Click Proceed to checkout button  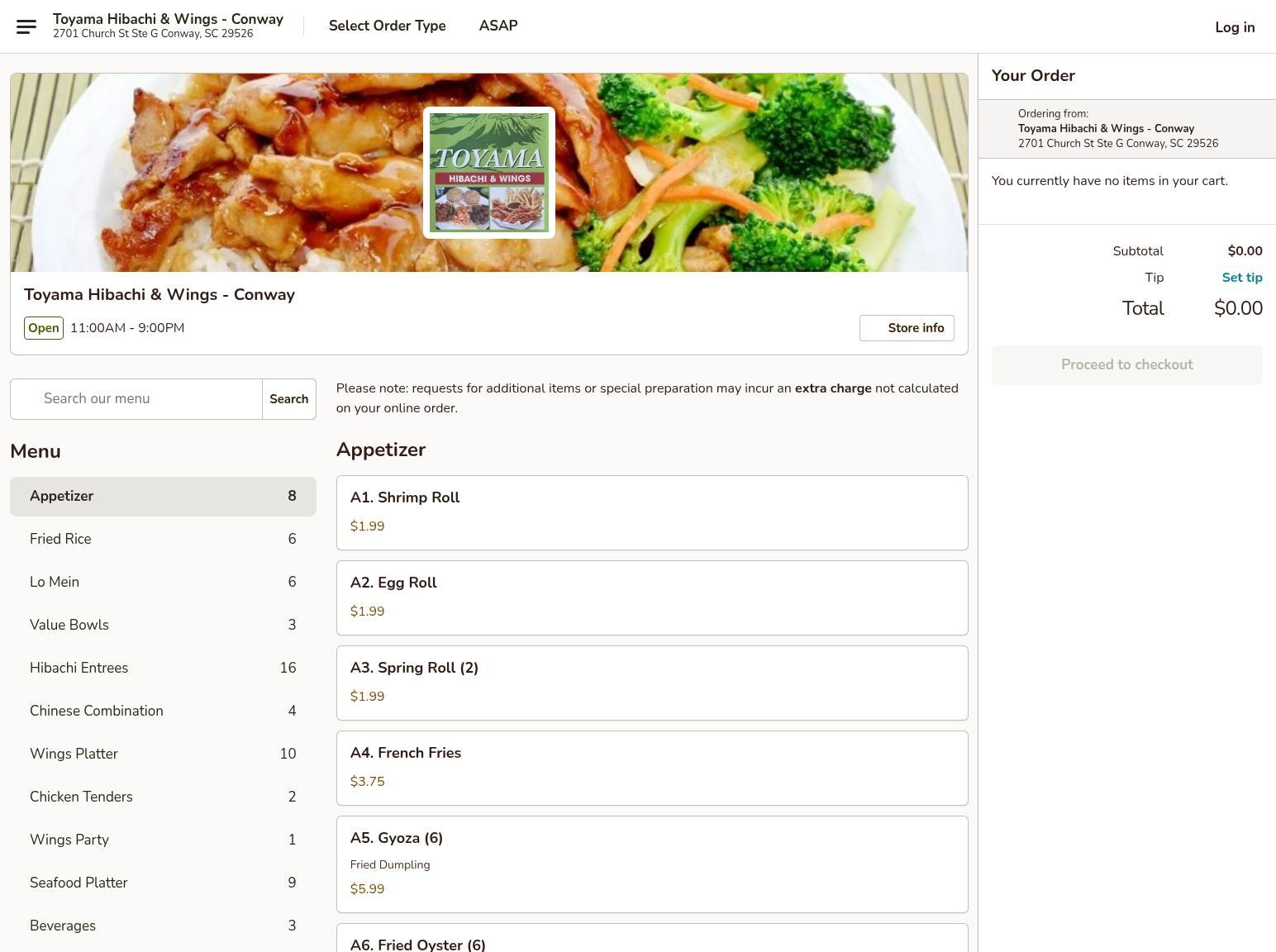[x=1127, y=364]
